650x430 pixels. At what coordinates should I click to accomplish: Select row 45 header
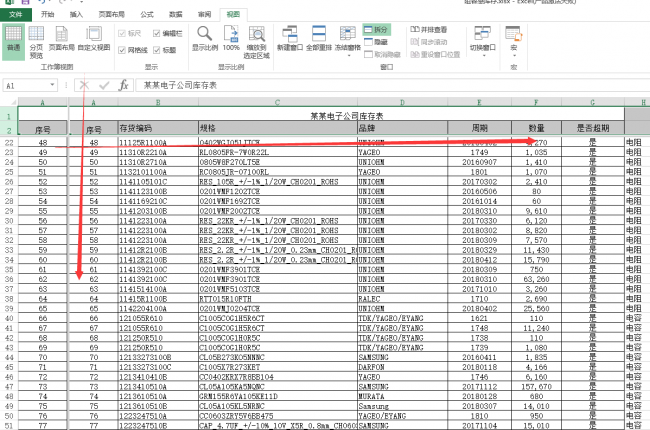9,367
